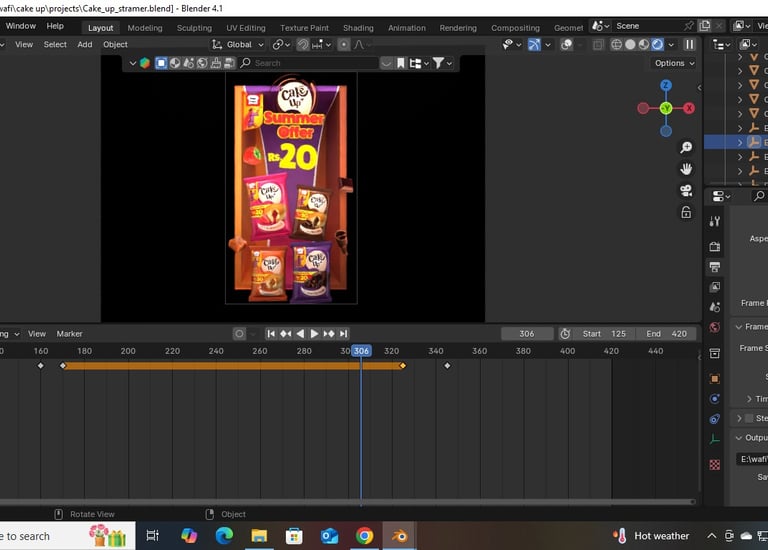Switch to the Animation workspace tab
Image resolution: width=768 pixels, height=550 pixels.
click(x=406, y=28)
